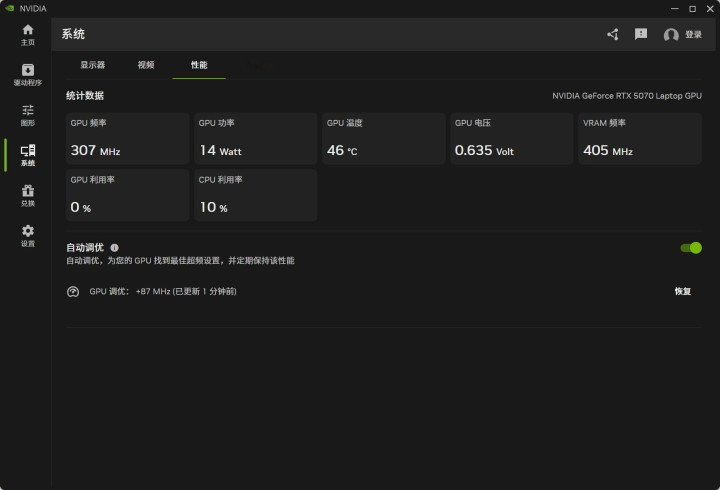720x490 pixels.
Task: Click the user avatar icon
Action: click(671, 34)
